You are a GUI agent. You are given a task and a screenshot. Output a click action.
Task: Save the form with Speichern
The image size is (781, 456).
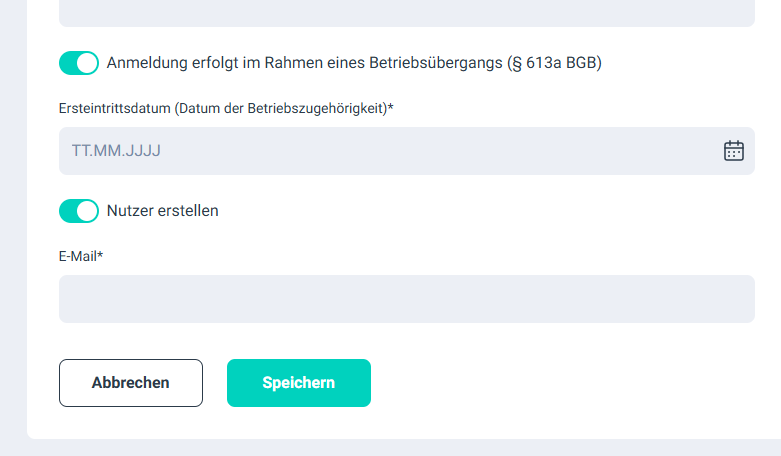[298, 383]
